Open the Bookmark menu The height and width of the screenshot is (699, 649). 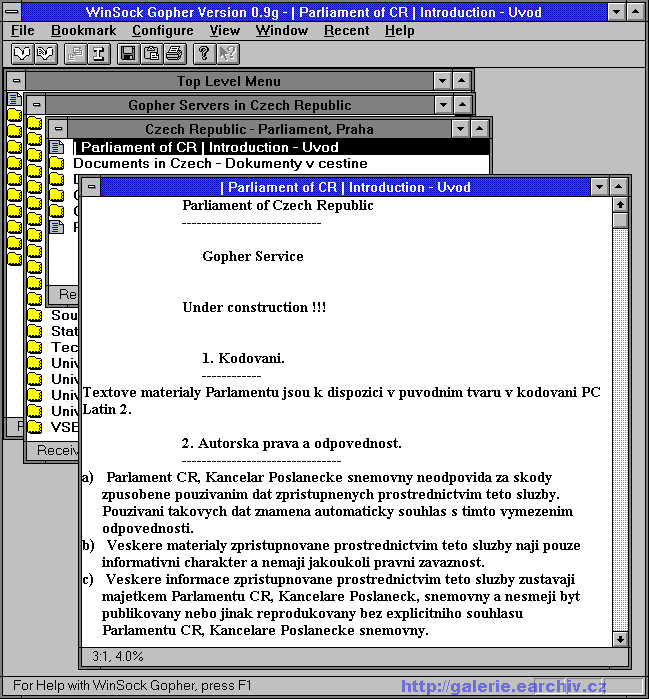coord(83,30)
